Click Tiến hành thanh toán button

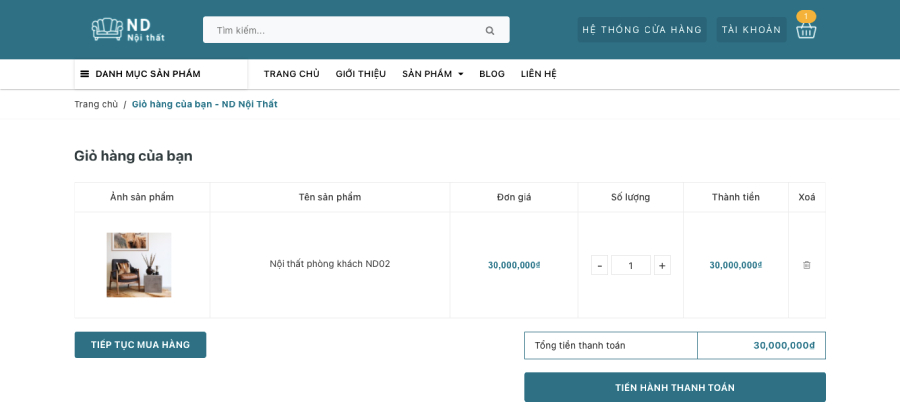(x=674, y=387)
